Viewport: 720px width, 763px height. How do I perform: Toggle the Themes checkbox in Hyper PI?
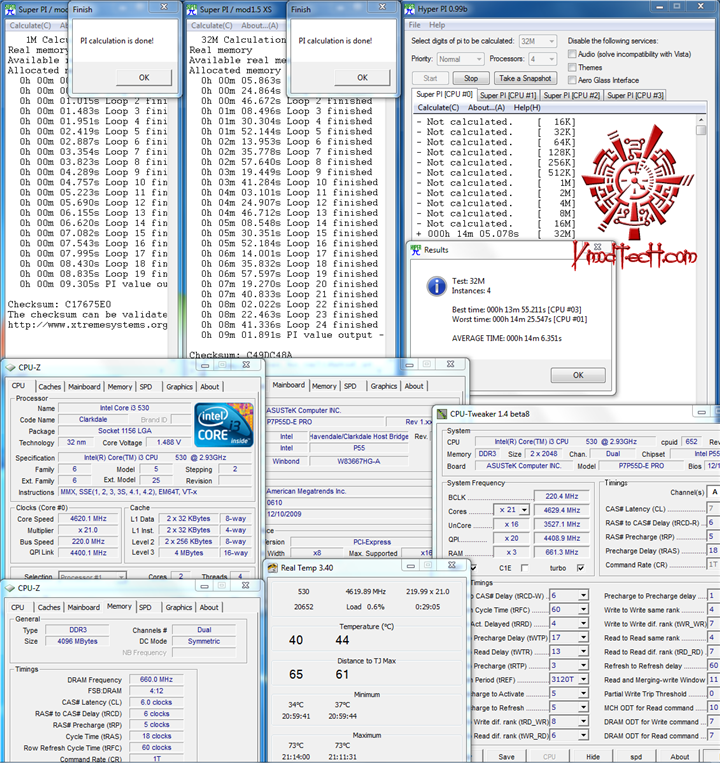(x=572, y=67)
